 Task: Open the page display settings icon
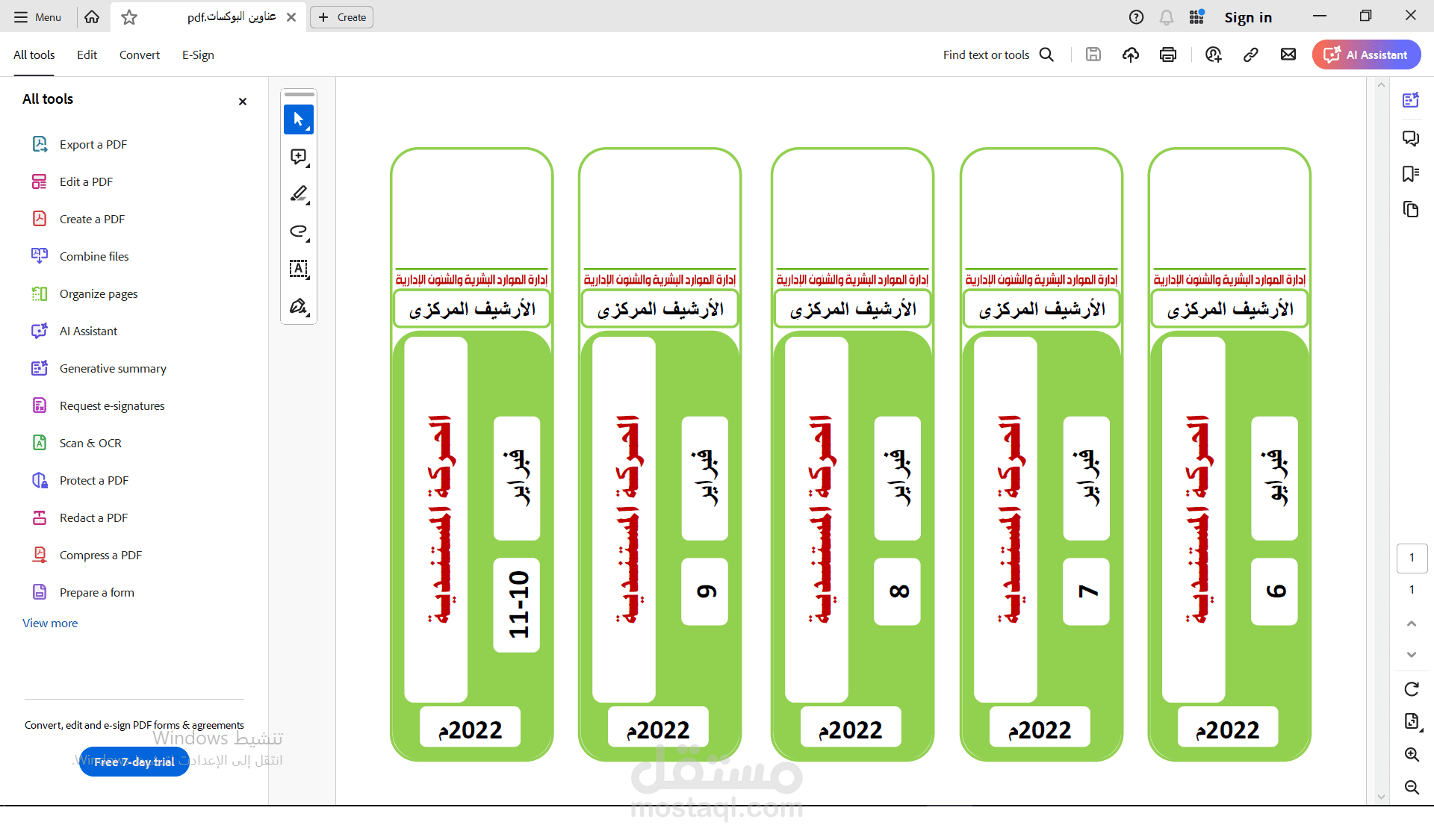click(1412, 721)
